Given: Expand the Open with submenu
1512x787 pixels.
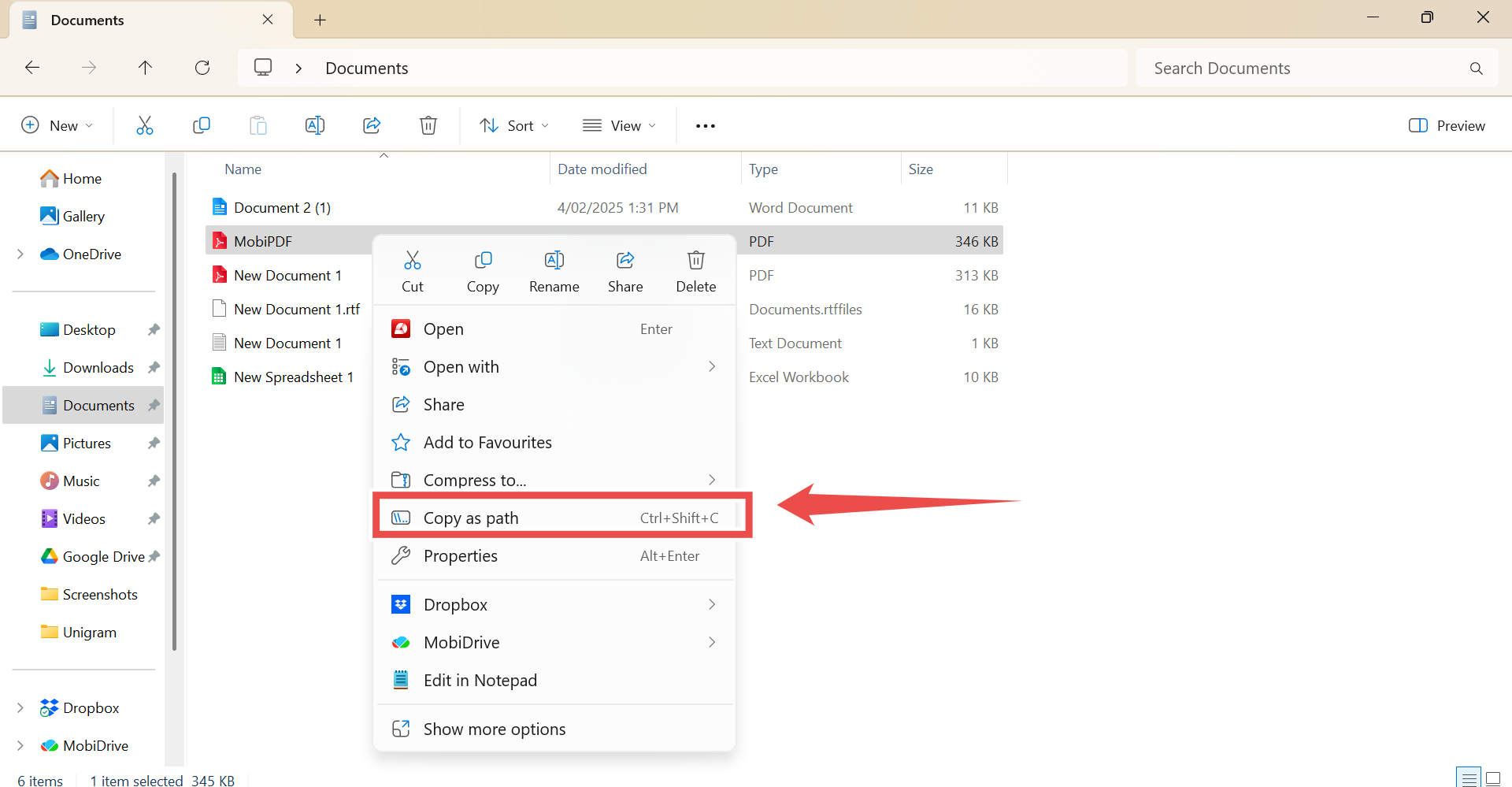Looking at the screenshot, I should tap(712, 366).
